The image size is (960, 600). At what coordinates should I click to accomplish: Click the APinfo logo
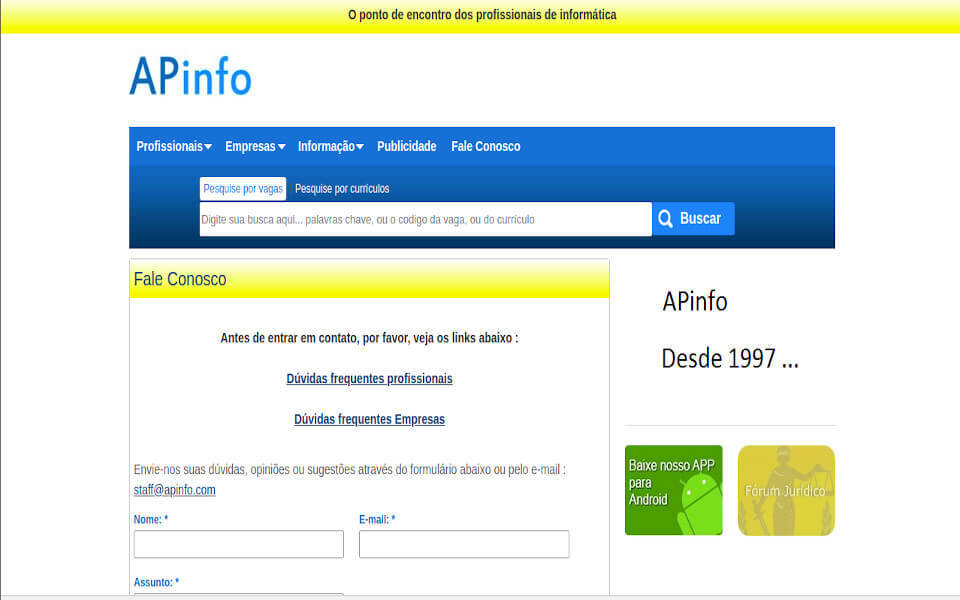pos(190,76)
